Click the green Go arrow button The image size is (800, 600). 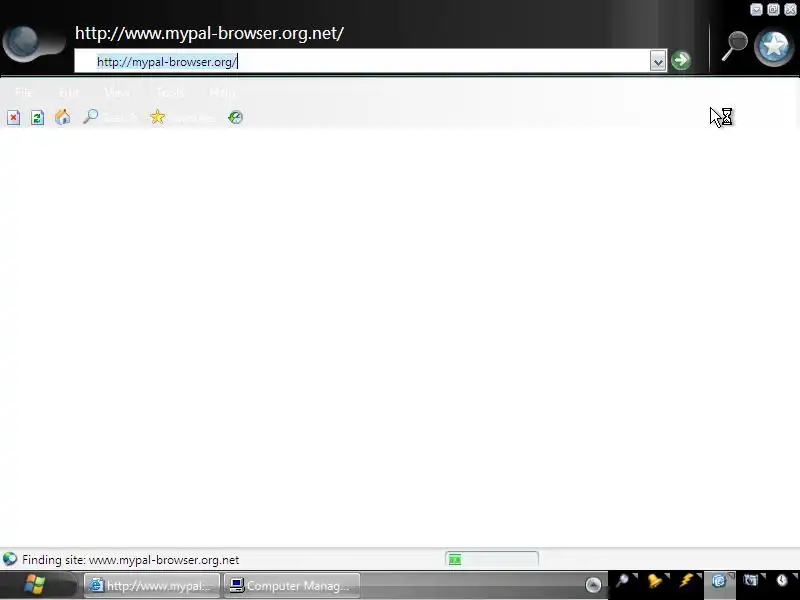pyautogui.click(x=681, y=61)
